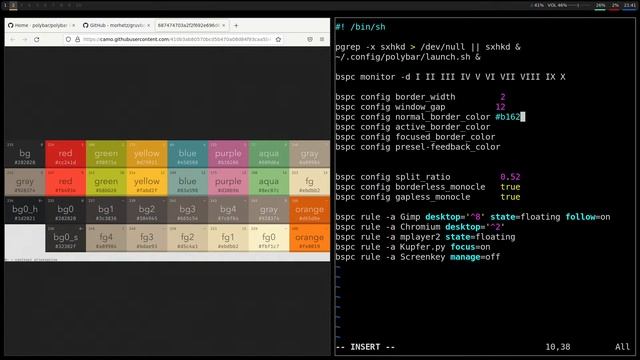Open a new browser tab with plus
The height and width of the screenshot is (360, 640).
[236, 25]
